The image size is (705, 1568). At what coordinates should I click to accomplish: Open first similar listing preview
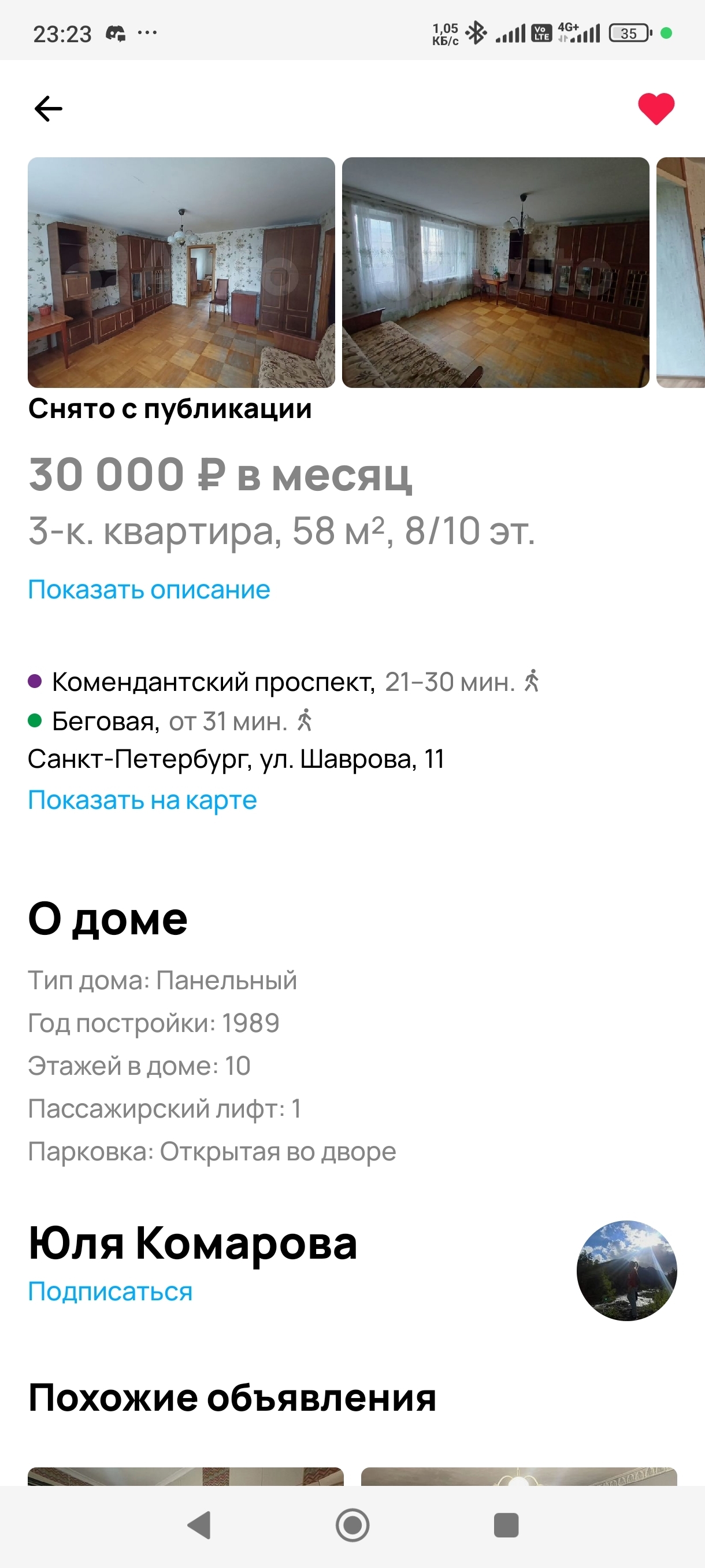coord(185,1476)
